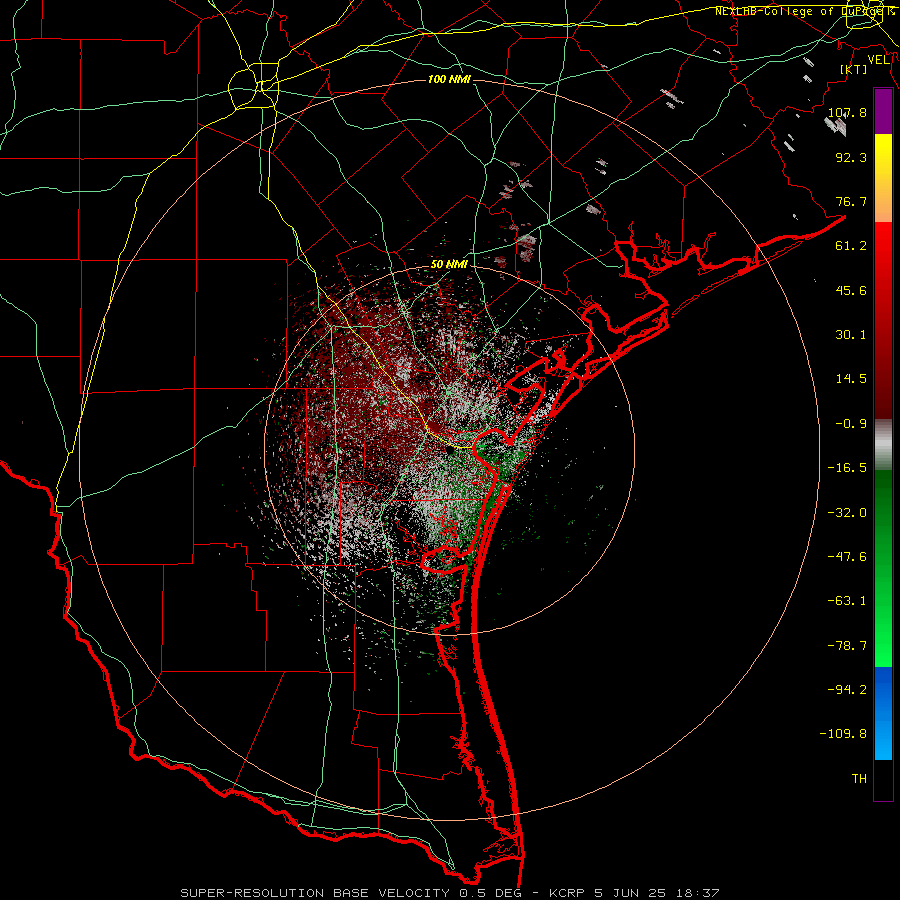Click the green segment of the color bar
This screenshot has width=900, height=900.
click(883, 568)
